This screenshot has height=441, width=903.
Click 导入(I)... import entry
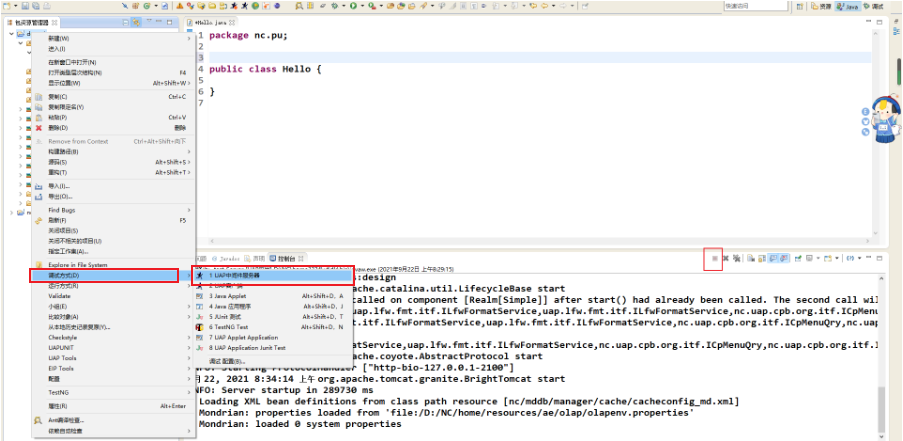tap(112, 187)
